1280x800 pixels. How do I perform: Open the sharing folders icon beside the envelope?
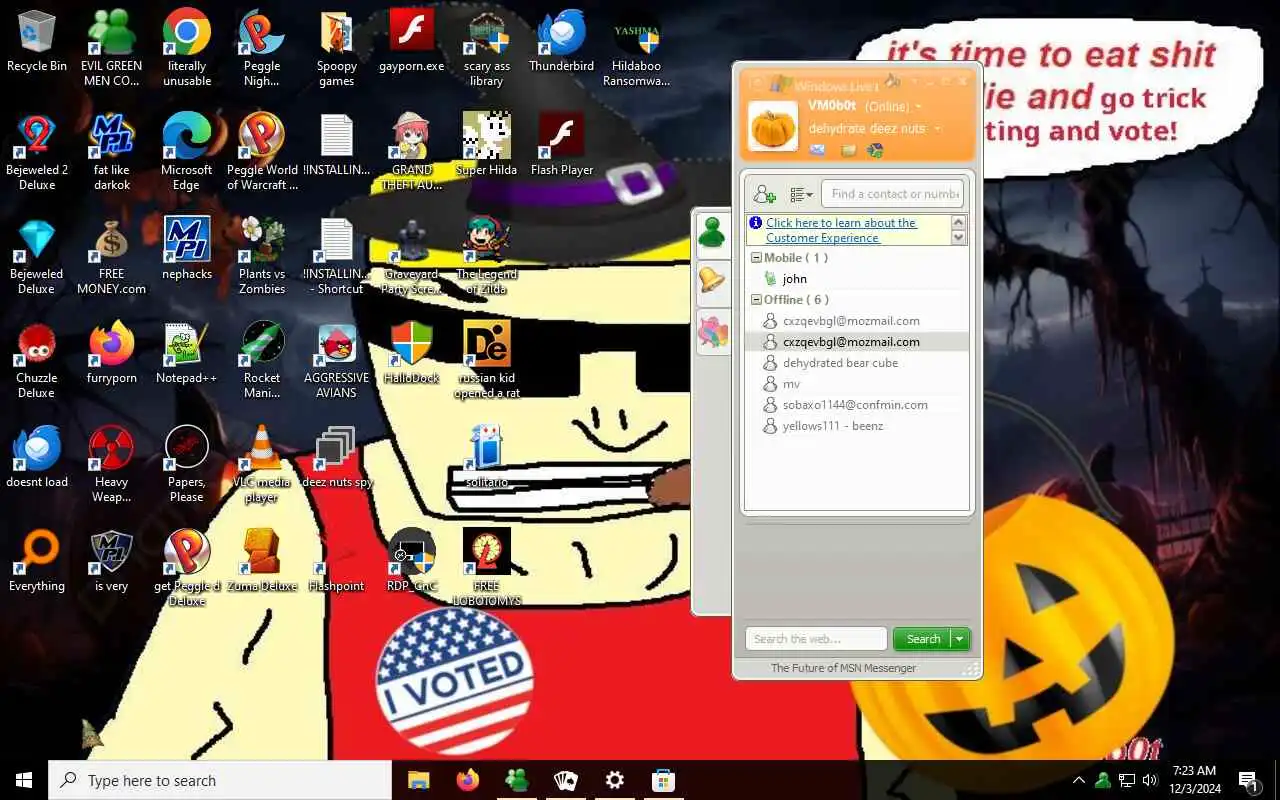847,150
